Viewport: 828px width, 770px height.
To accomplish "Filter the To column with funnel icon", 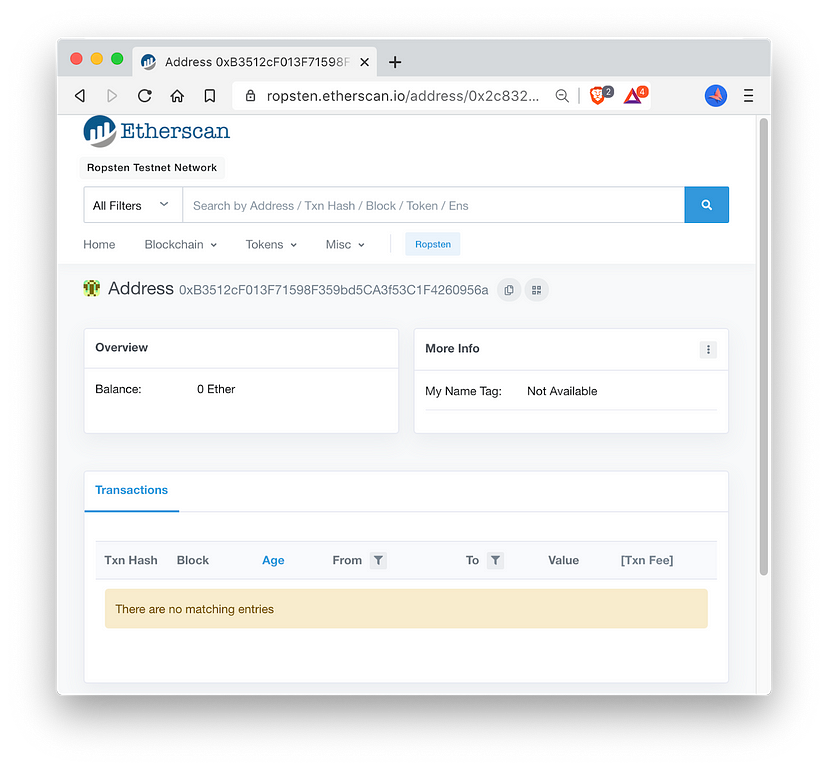I will tap(495, 560).
